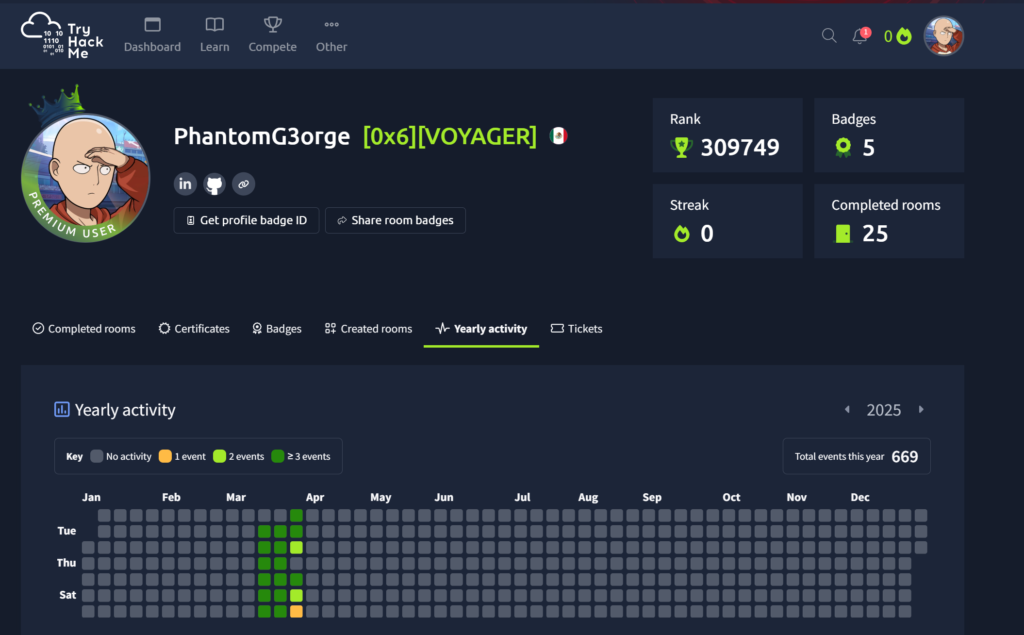
Task: Click the Thu row label
Action: [x=67, y=563]
